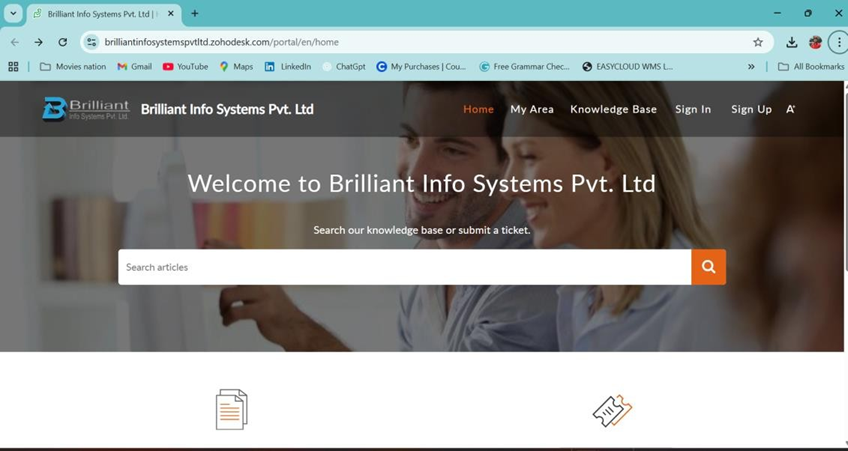Reload the page using the refresh icon
The image size is (848, 451).
point(62,42)
